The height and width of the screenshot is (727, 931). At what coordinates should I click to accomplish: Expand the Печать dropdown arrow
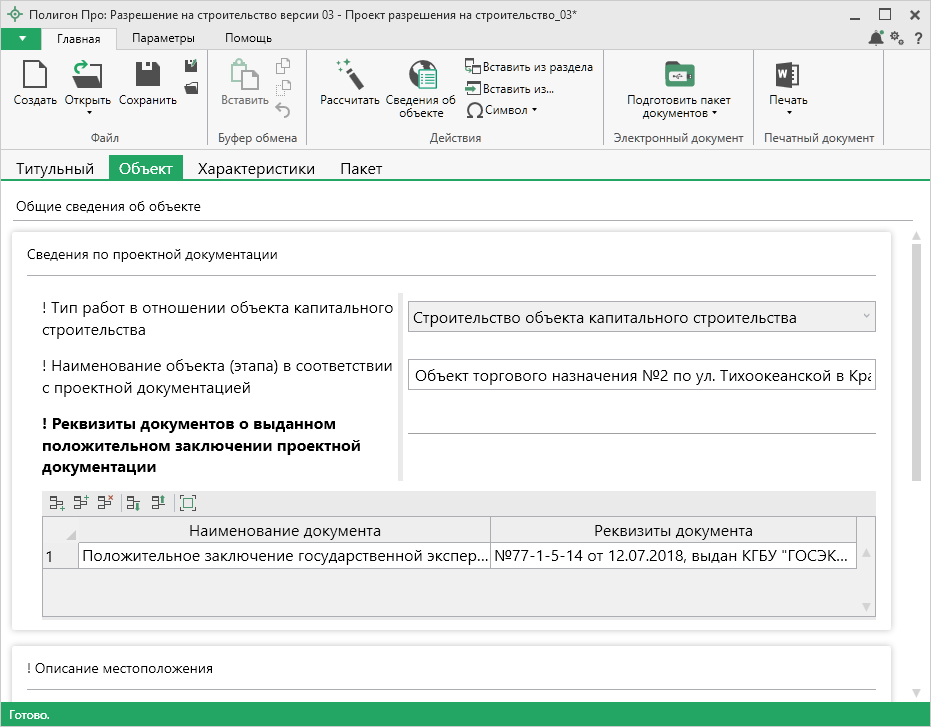click(788, 112)
